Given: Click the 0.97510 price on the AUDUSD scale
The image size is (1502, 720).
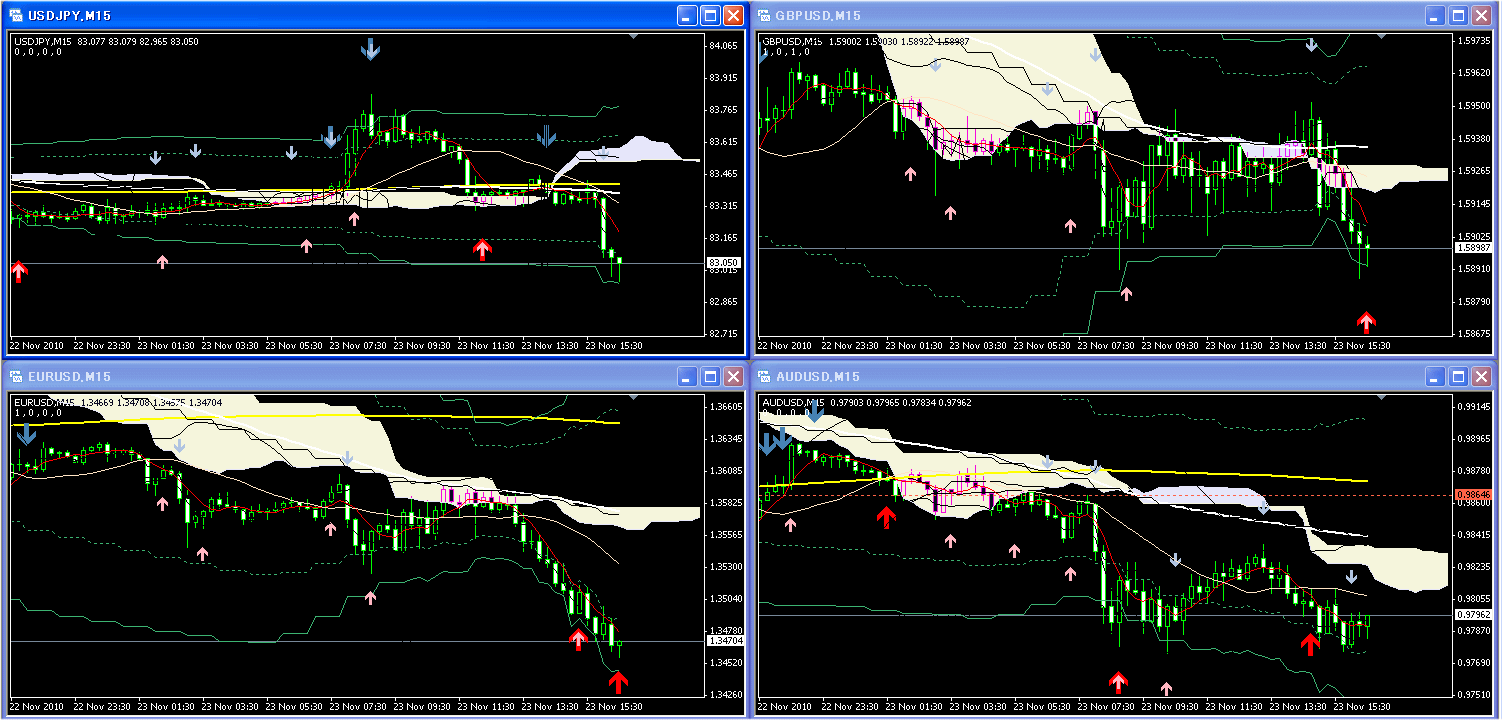Looking at the screenshot, I should 1475,695.
